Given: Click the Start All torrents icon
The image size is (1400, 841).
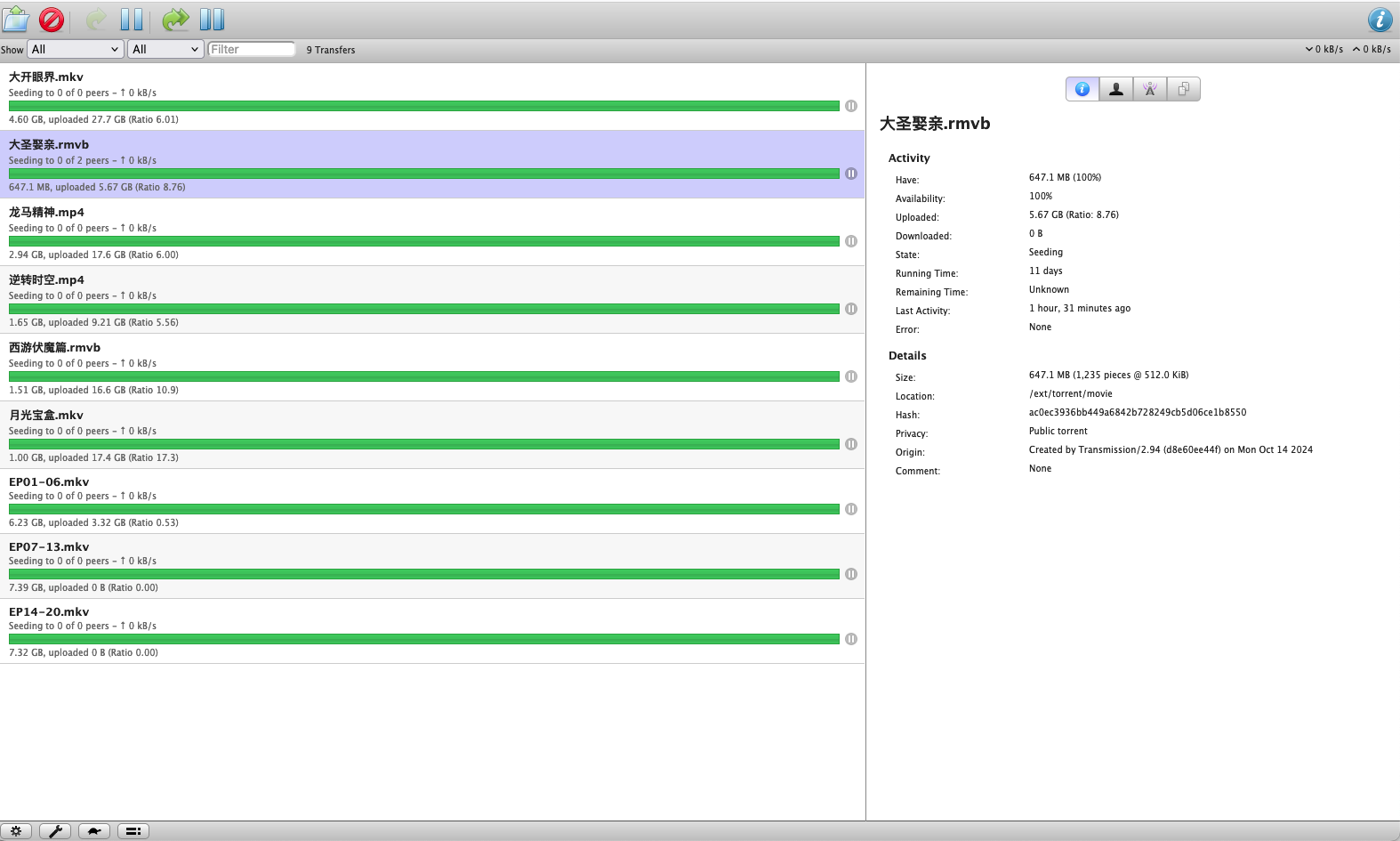Looking at the screenshot, I should pyautogui.click(x=176, y=20).
